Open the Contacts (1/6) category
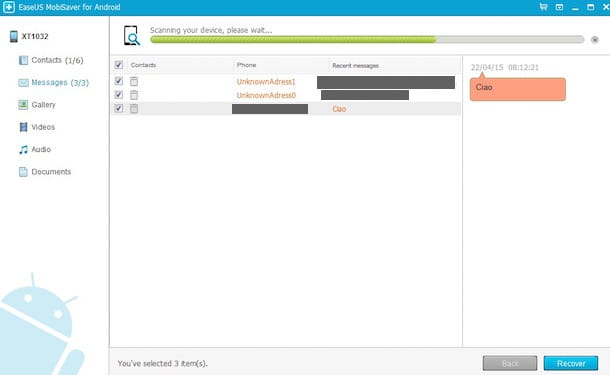610x375 pixels. click(51, 60)
